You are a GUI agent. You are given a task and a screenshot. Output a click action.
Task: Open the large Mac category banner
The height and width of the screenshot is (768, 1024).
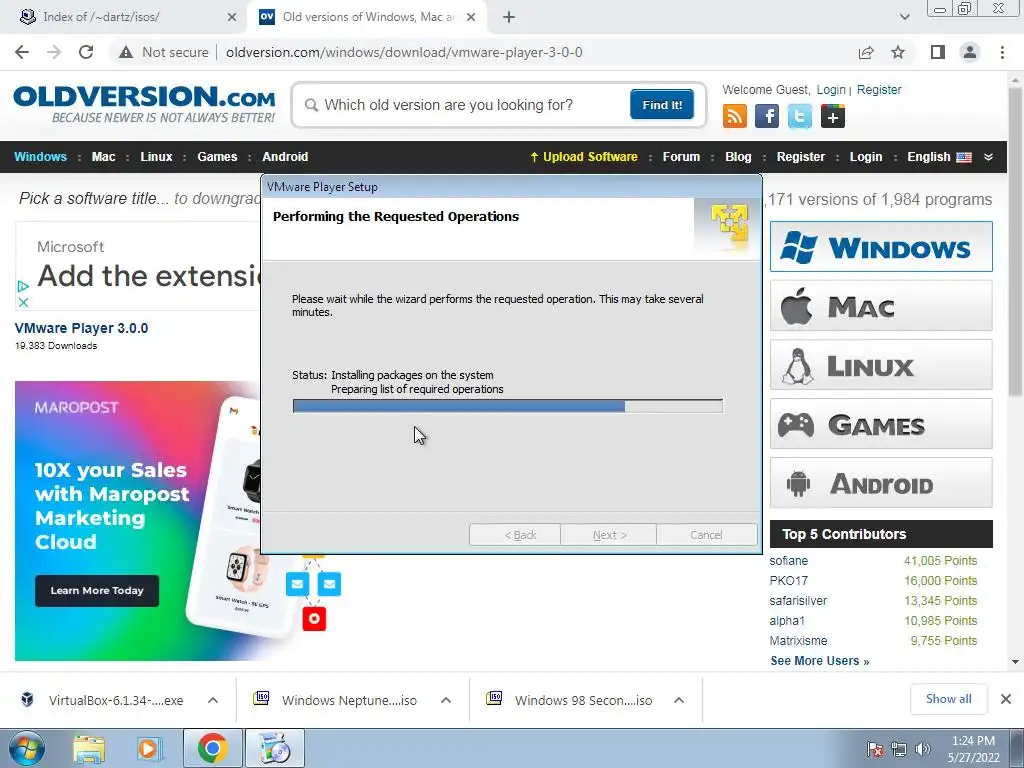[x=881, y=306]
